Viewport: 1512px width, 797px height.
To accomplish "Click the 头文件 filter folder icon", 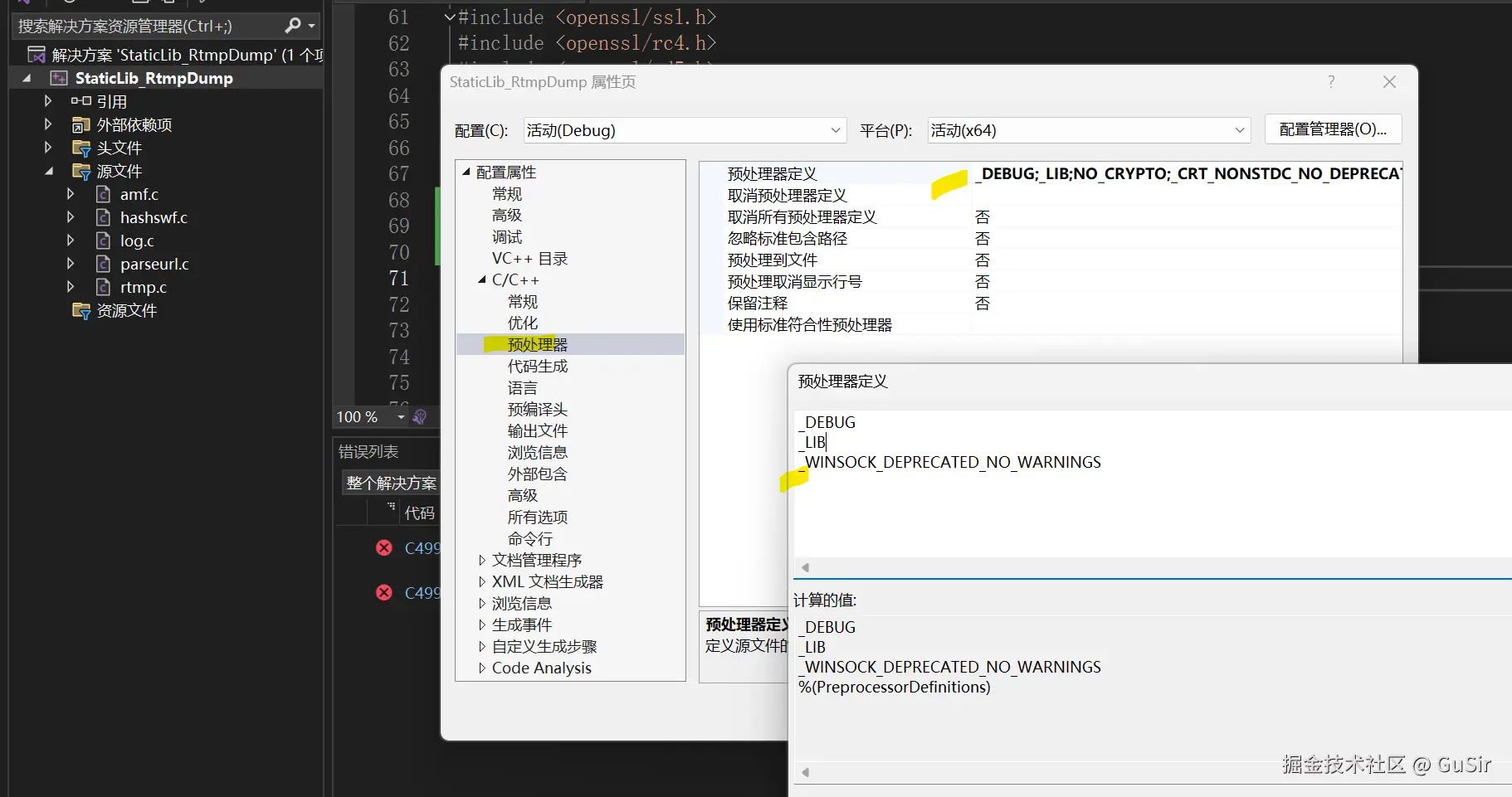I will pyautogui.click(x=81, y=148).
